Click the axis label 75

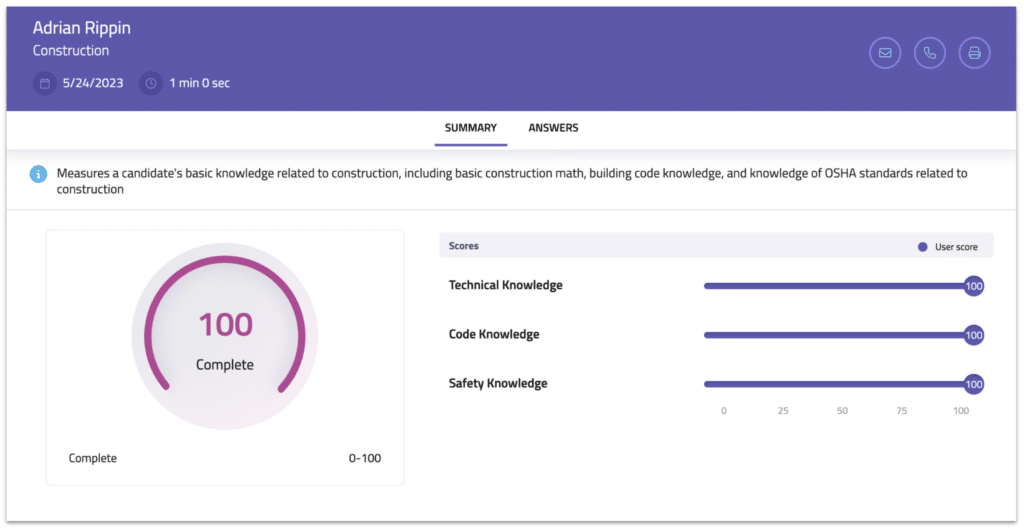coord(901,411)
